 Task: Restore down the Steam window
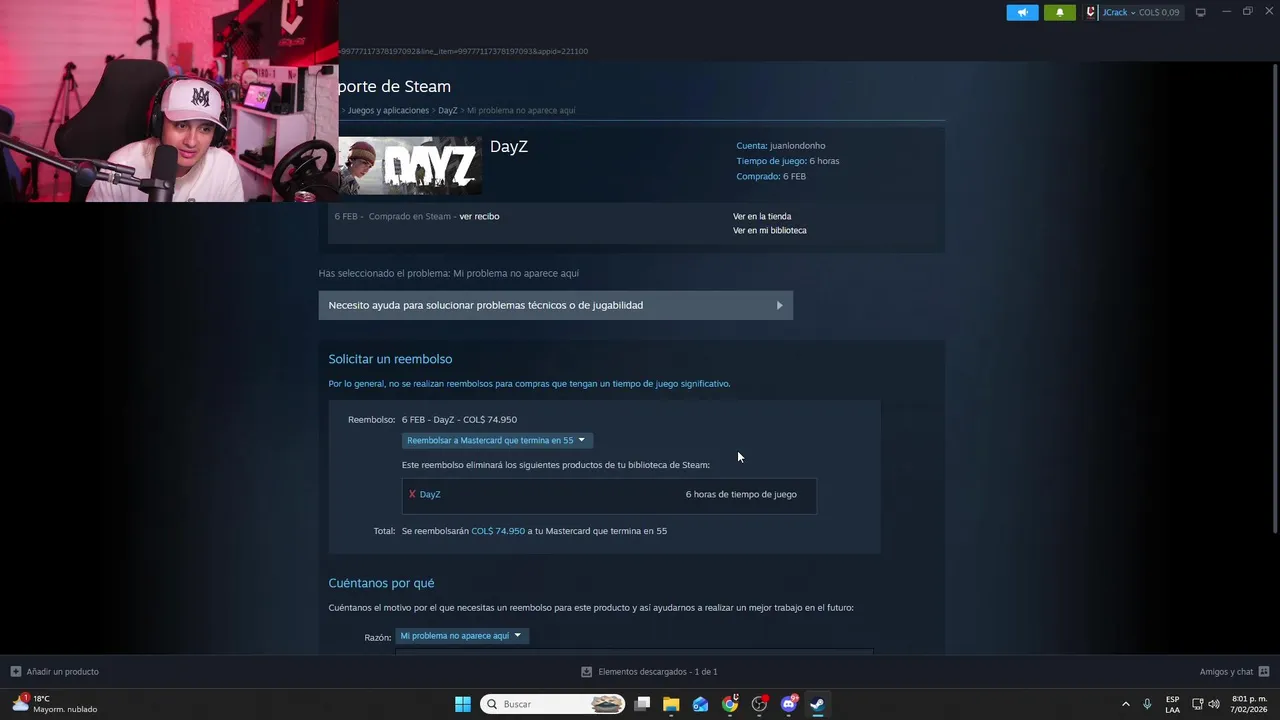click(x=1247, y=12)
